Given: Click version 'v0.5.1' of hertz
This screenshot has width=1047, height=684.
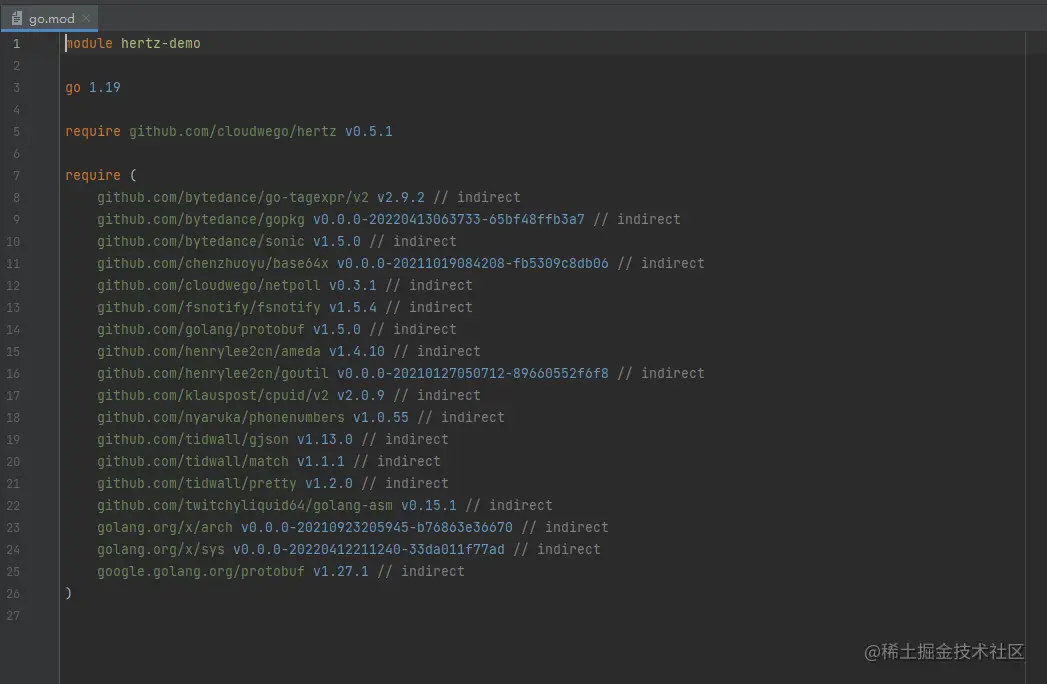Looking at the screenshot, I should pos(369,132).
